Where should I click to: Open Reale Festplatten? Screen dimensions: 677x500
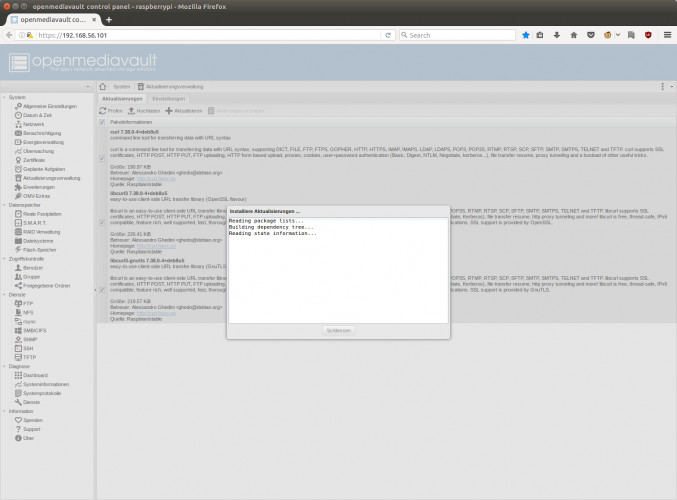38,214
